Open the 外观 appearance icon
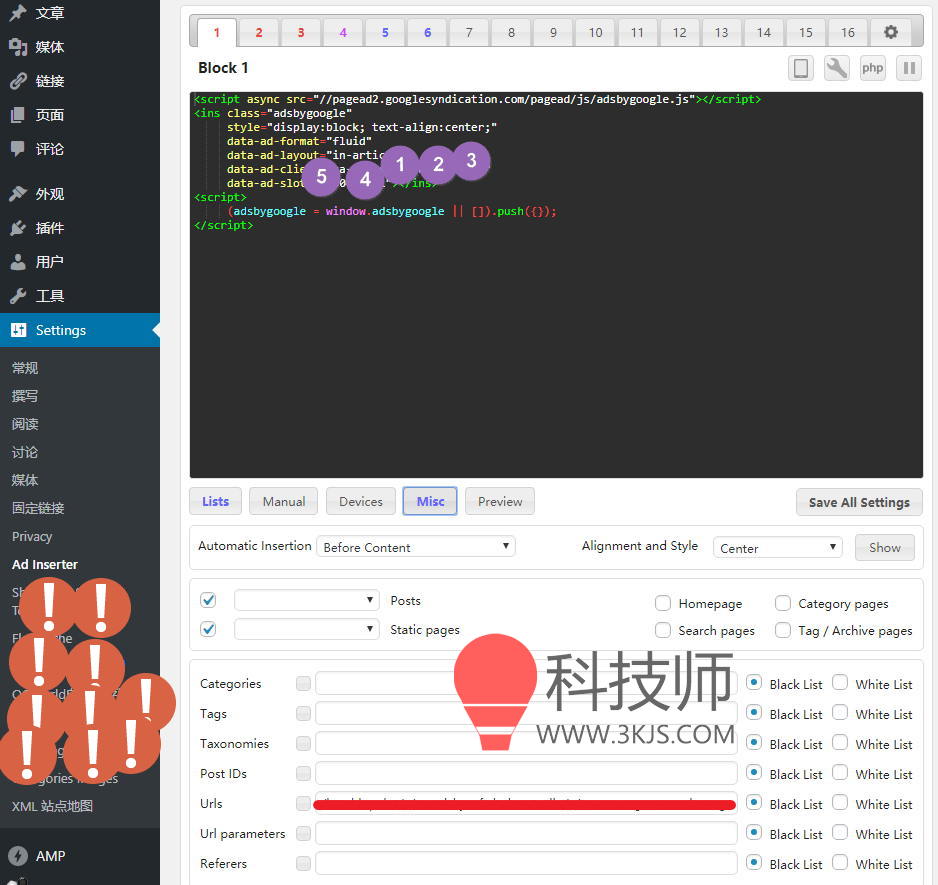The width and height of the screenshot is (938, 885). 18,194
